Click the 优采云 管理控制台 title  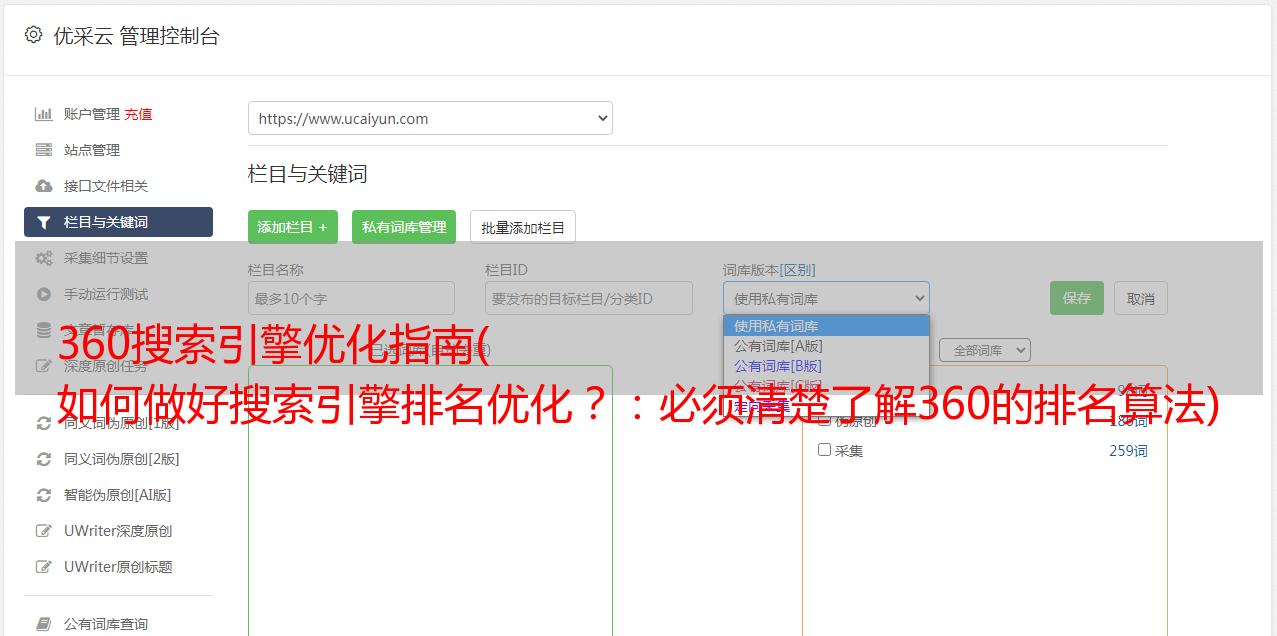[x=136, y=36]
